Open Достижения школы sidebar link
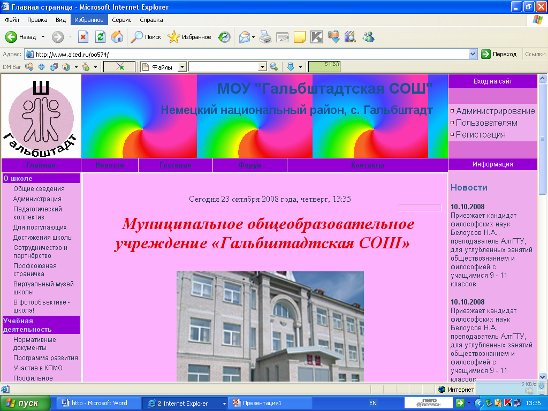548x411 pixels. (42, 238)
